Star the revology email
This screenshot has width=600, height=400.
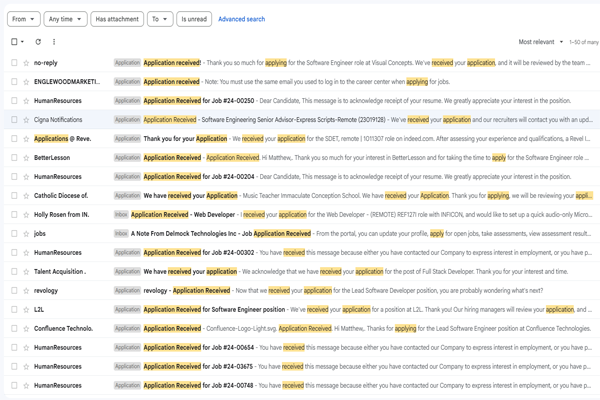pos(26,290)
